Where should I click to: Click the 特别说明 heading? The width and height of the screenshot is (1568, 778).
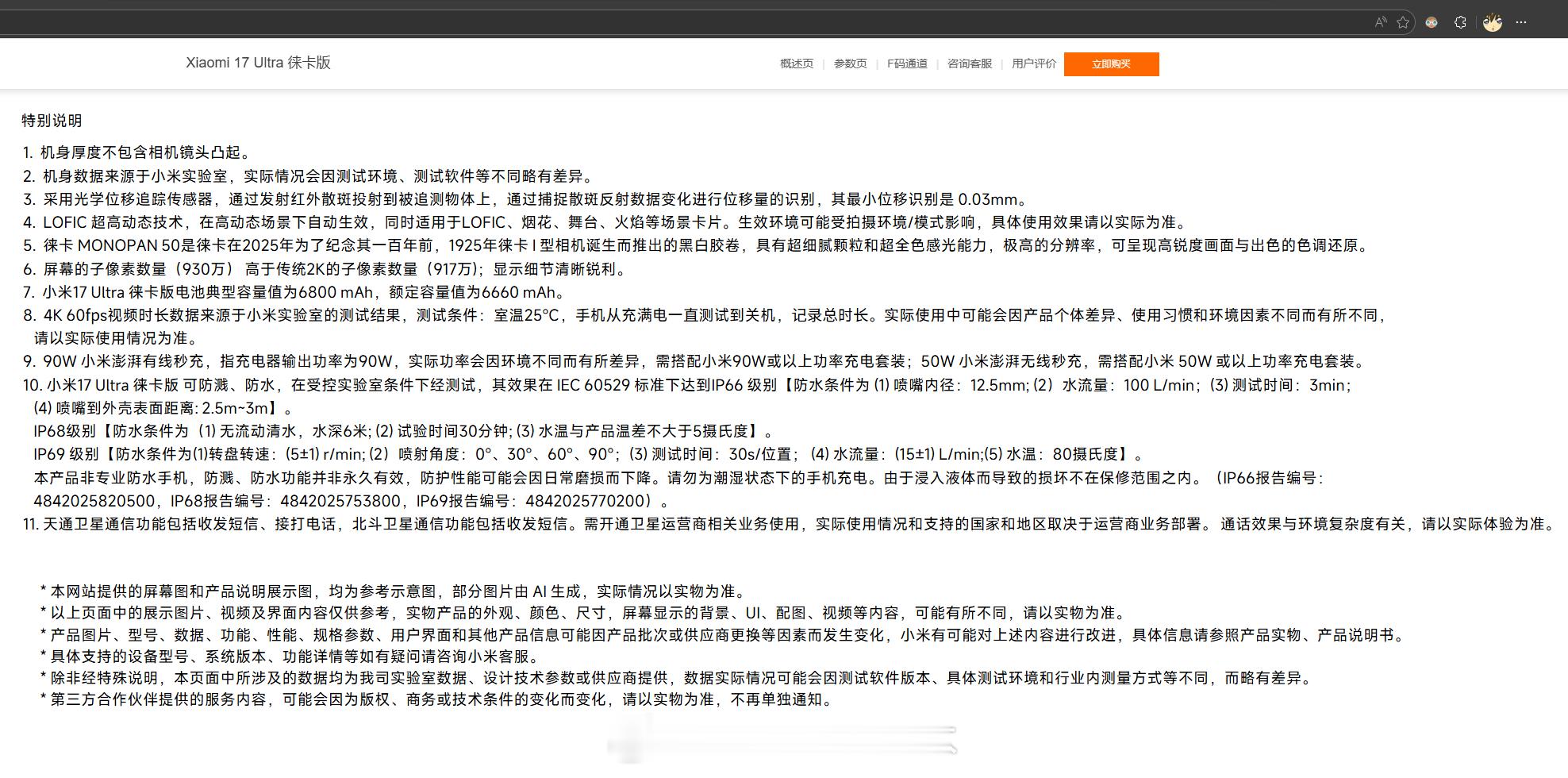pyautogui.click(x=52, y=121)
